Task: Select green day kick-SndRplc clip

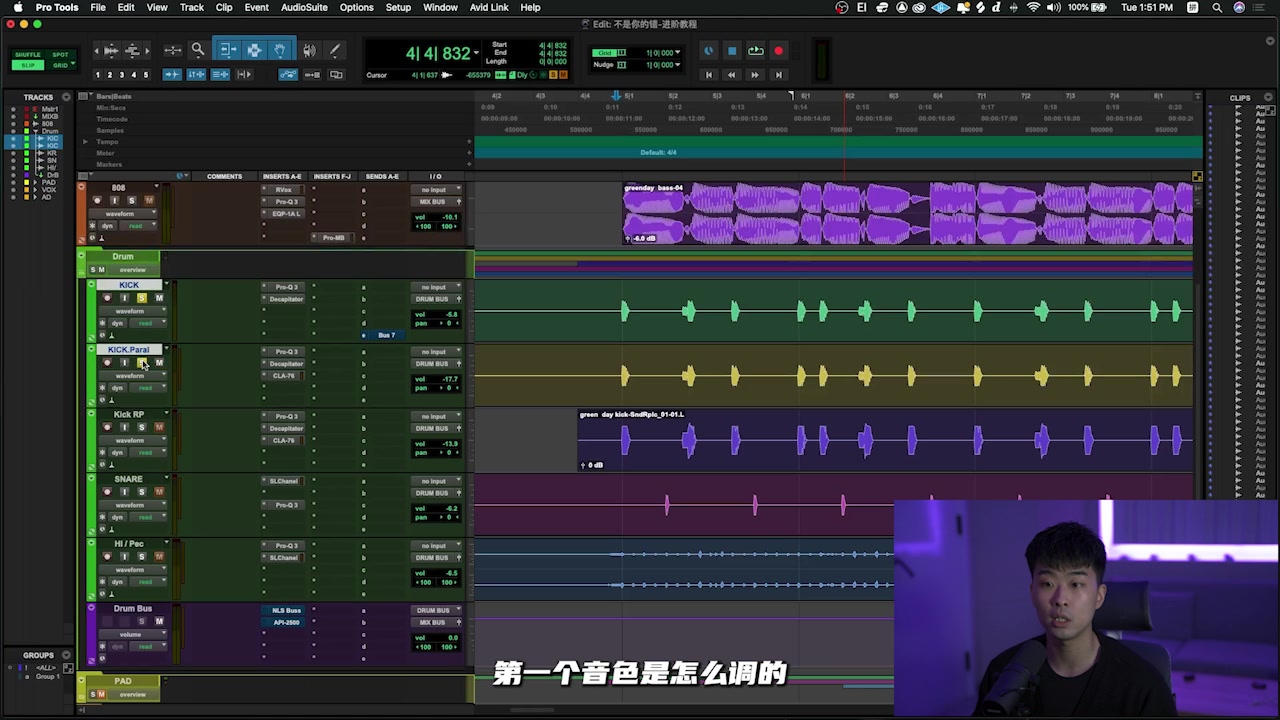Action: tap(885, 440)
